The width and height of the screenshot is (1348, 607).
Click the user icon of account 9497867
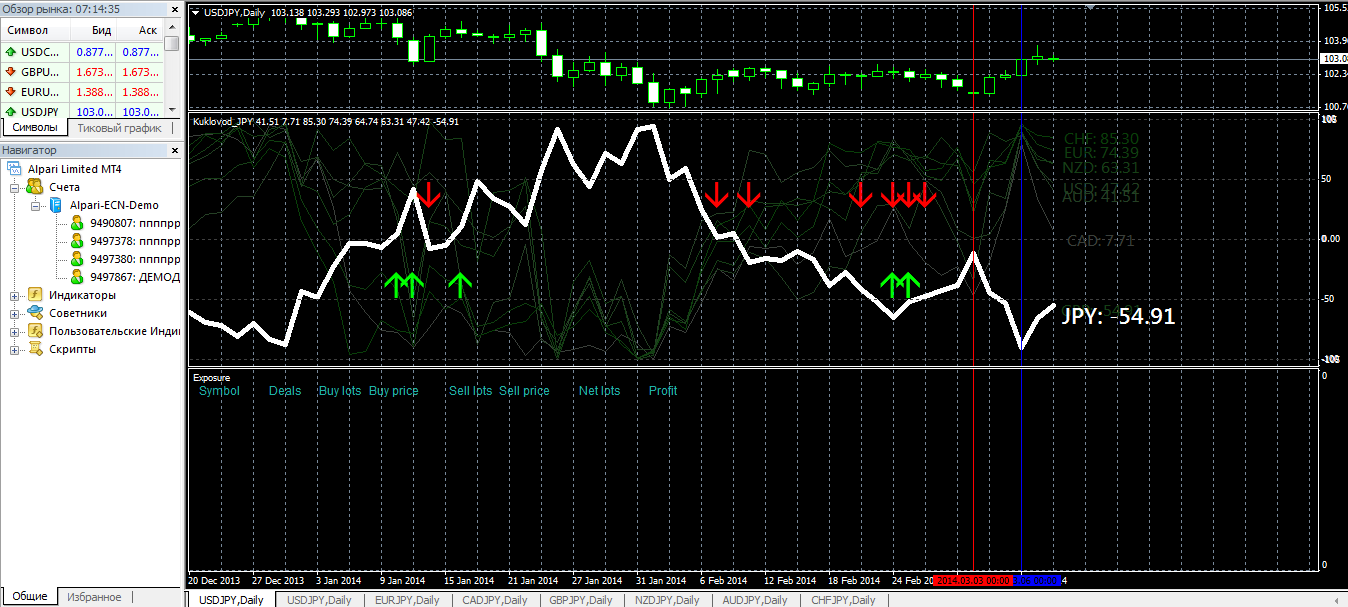click(x=76, y=277)
